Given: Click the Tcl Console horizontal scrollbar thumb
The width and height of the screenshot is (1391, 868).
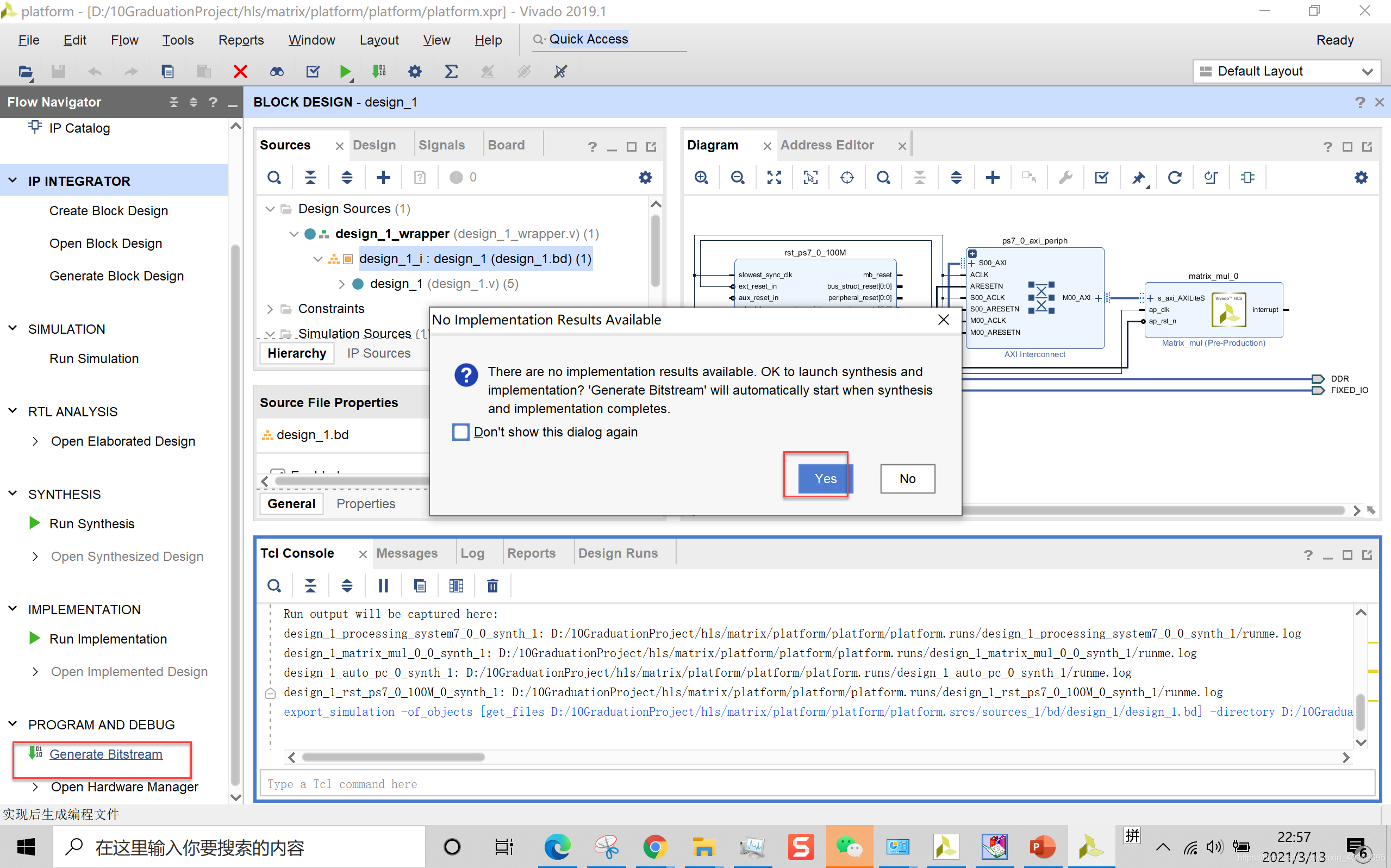Looking at the screenshot, I should pos(393,757).
